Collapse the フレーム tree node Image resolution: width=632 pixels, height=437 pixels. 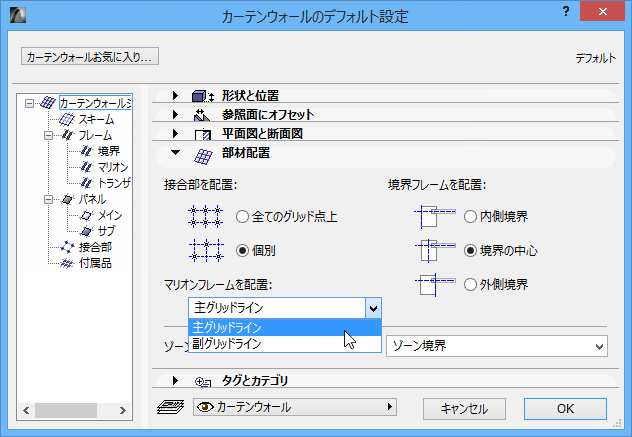click(x=48, y=135)
